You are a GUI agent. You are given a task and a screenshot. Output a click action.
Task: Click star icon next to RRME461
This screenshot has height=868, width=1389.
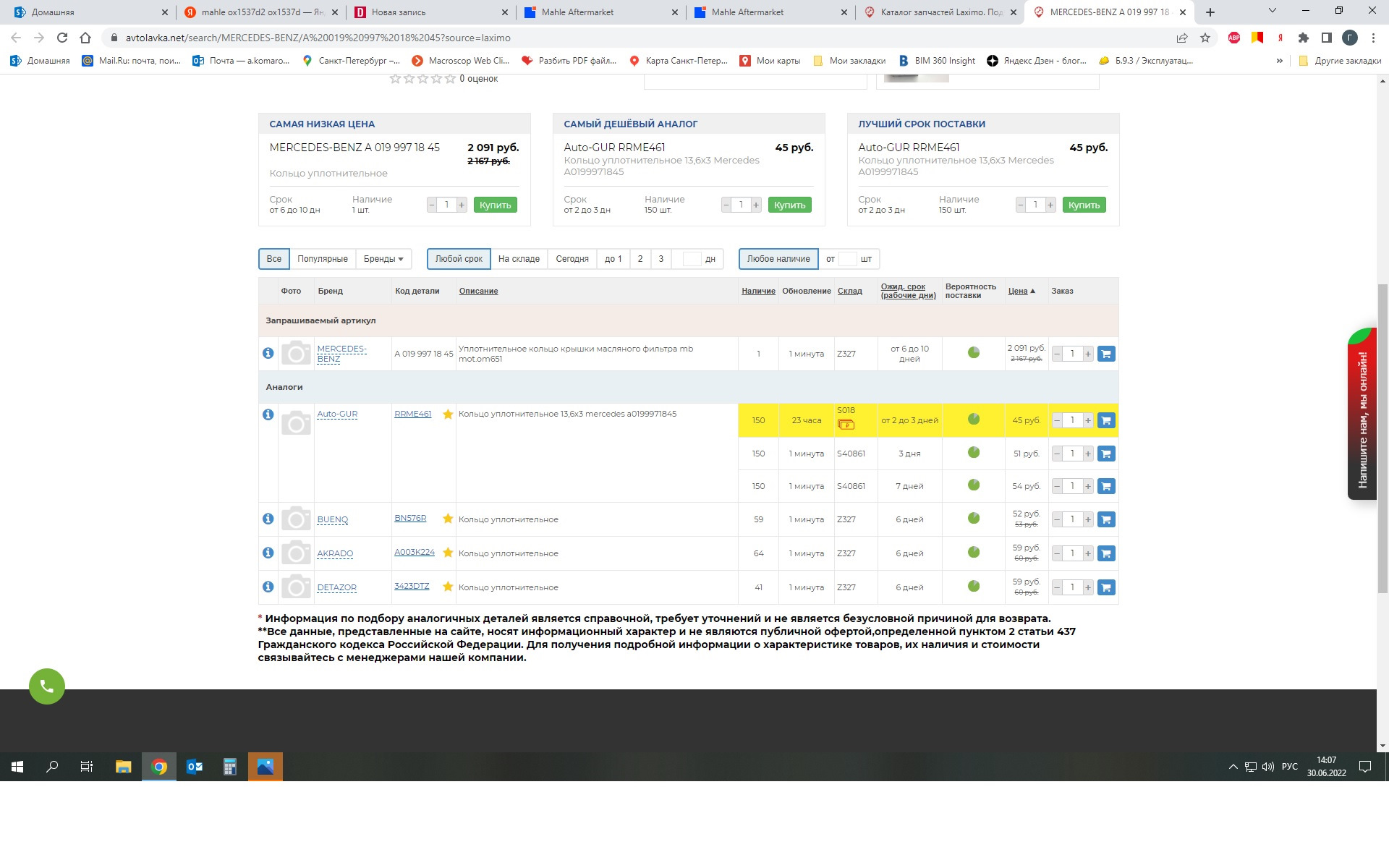click(448, 414)
